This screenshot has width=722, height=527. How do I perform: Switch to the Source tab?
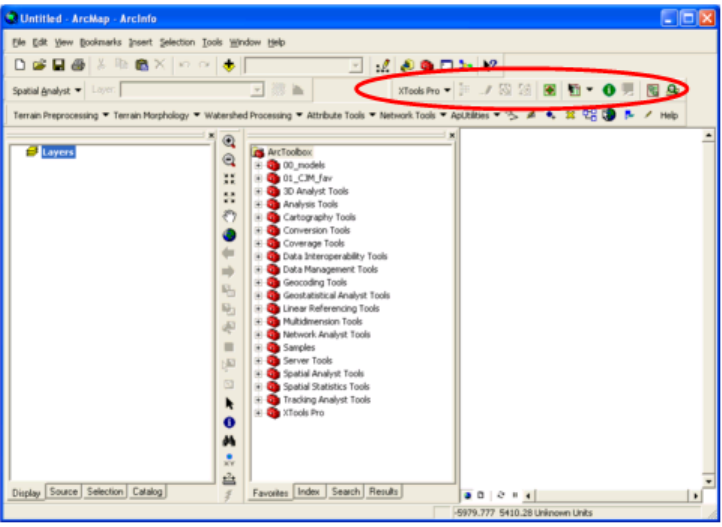[64, 491]
